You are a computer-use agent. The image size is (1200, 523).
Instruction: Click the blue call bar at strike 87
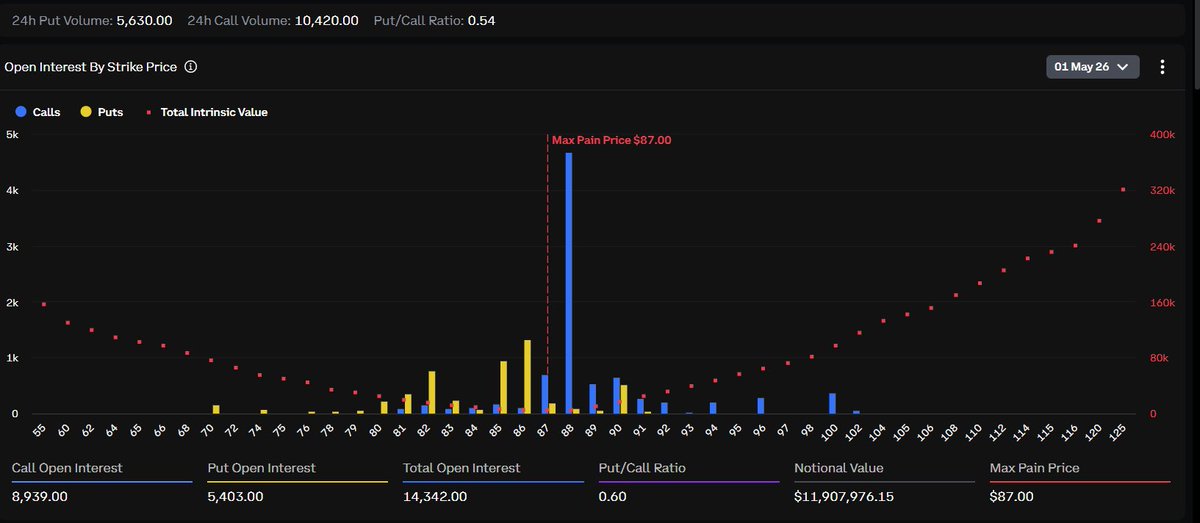[x=545, y=395]
